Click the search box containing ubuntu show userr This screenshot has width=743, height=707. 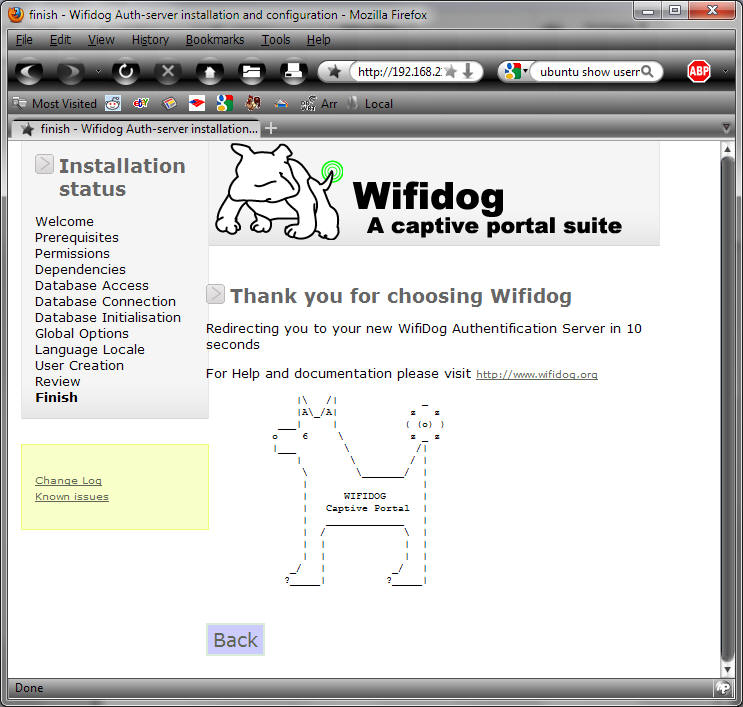tap(589, 72)
